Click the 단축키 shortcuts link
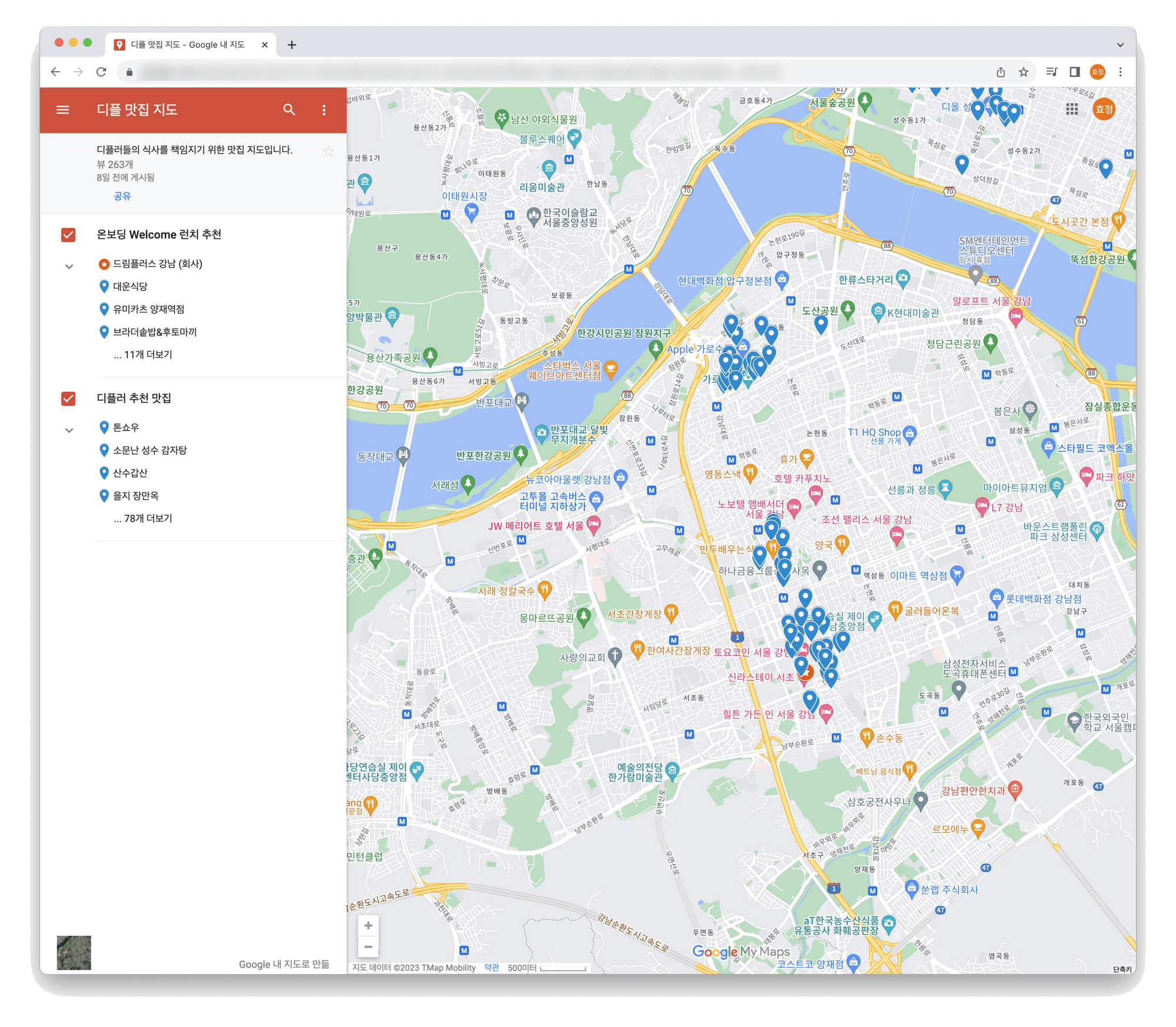This screenshot has width=1176, height=1027. coord(1122,969)
